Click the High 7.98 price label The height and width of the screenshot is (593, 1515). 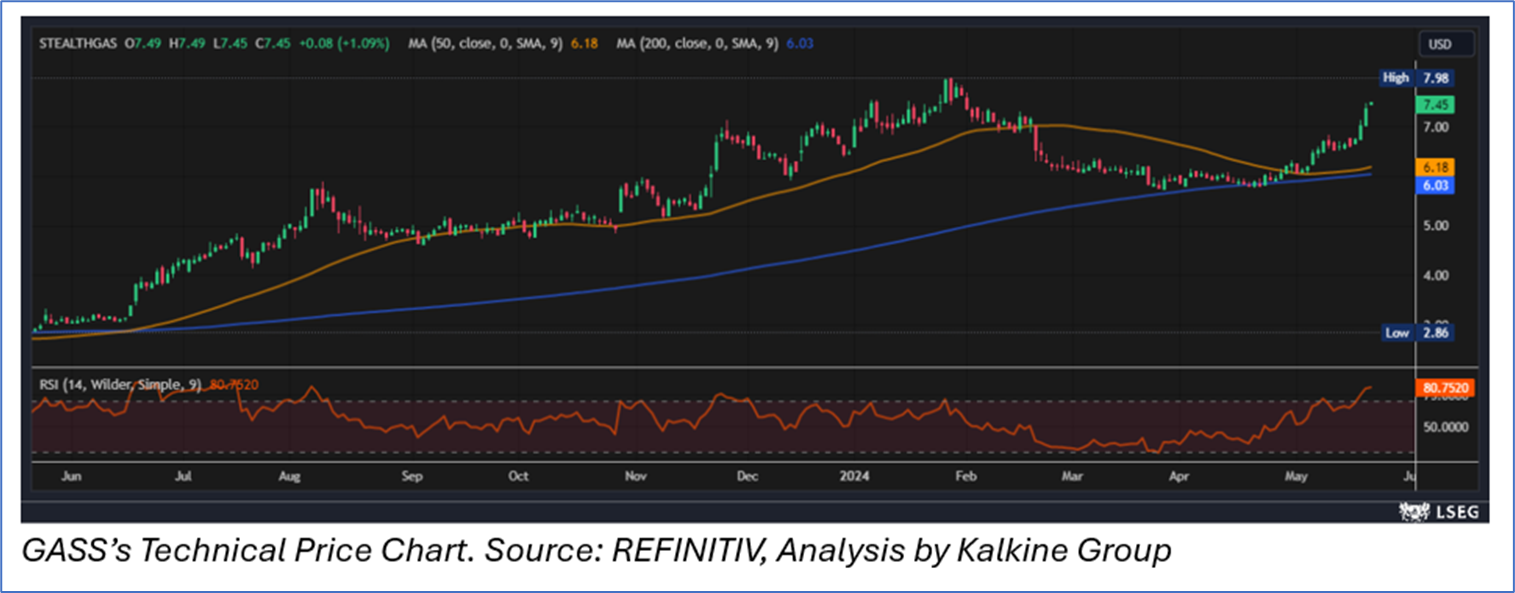(1417, 78)
